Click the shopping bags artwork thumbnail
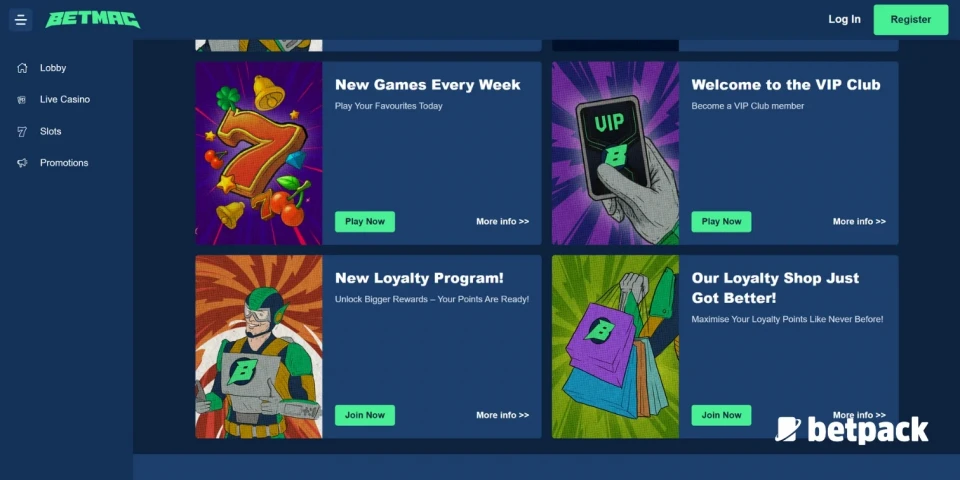 coord(615,347)
